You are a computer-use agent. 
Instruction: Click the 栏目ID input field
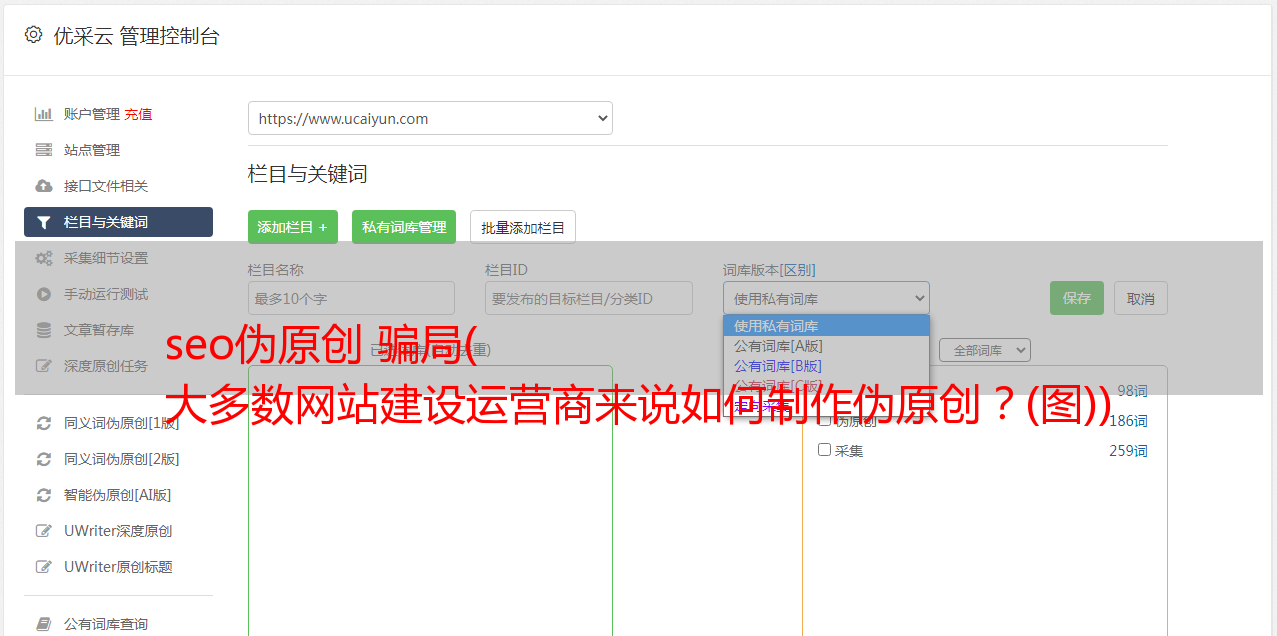tap(589, 298)
